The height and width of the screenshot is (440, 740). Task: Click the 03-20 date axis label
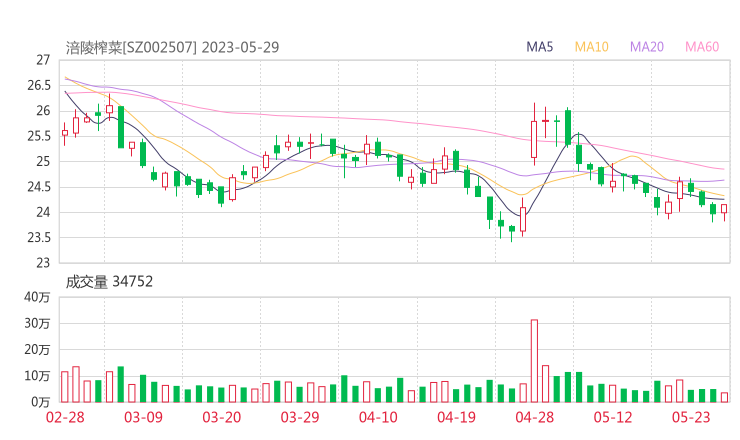click(222, 417)
